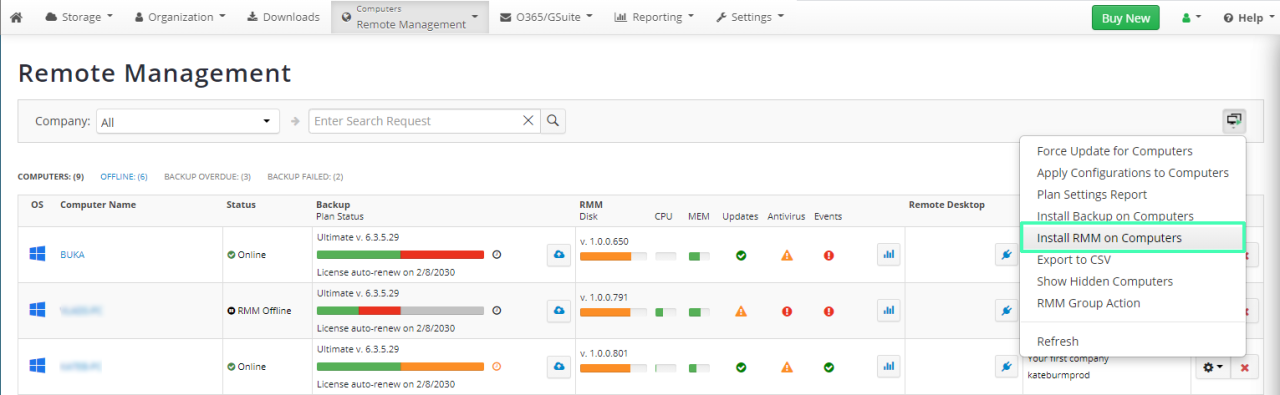The width and height of the screenshot is (1280, 395).
Task: Select Force Update for Computers
Action: click(x=1114, y=151)
